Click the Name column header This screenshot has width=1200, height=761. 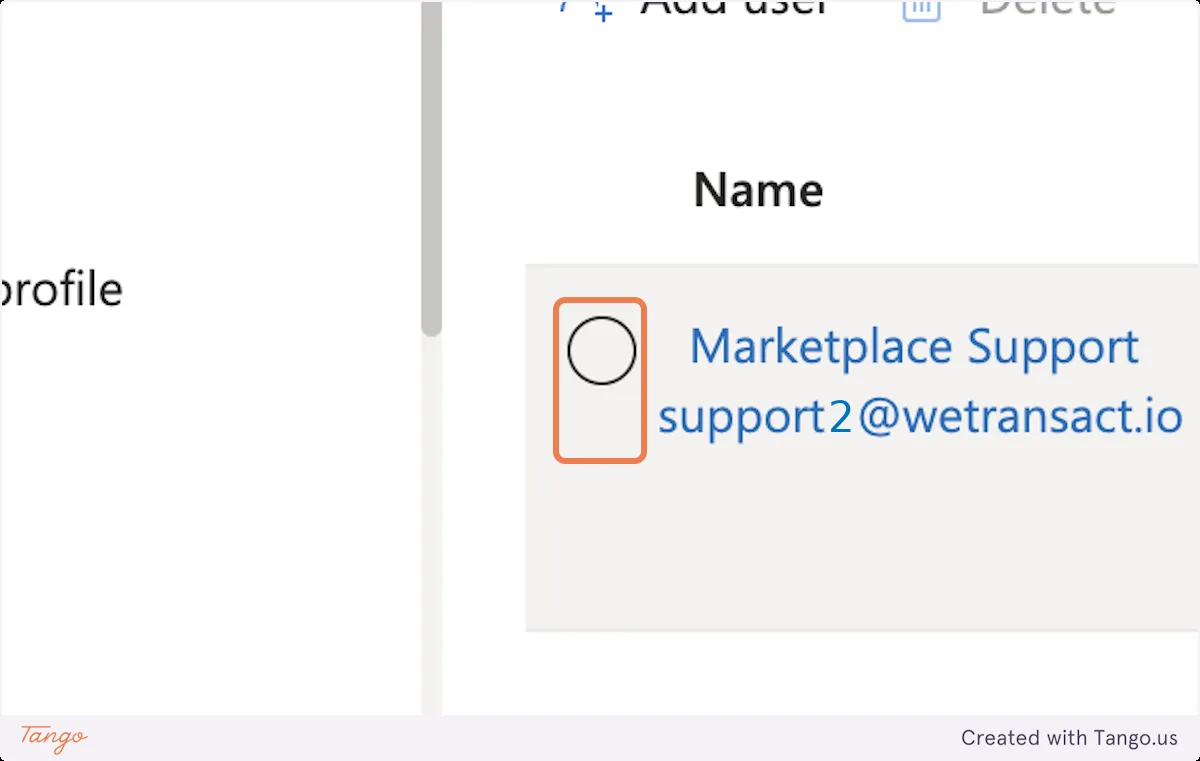pos(758,190)
